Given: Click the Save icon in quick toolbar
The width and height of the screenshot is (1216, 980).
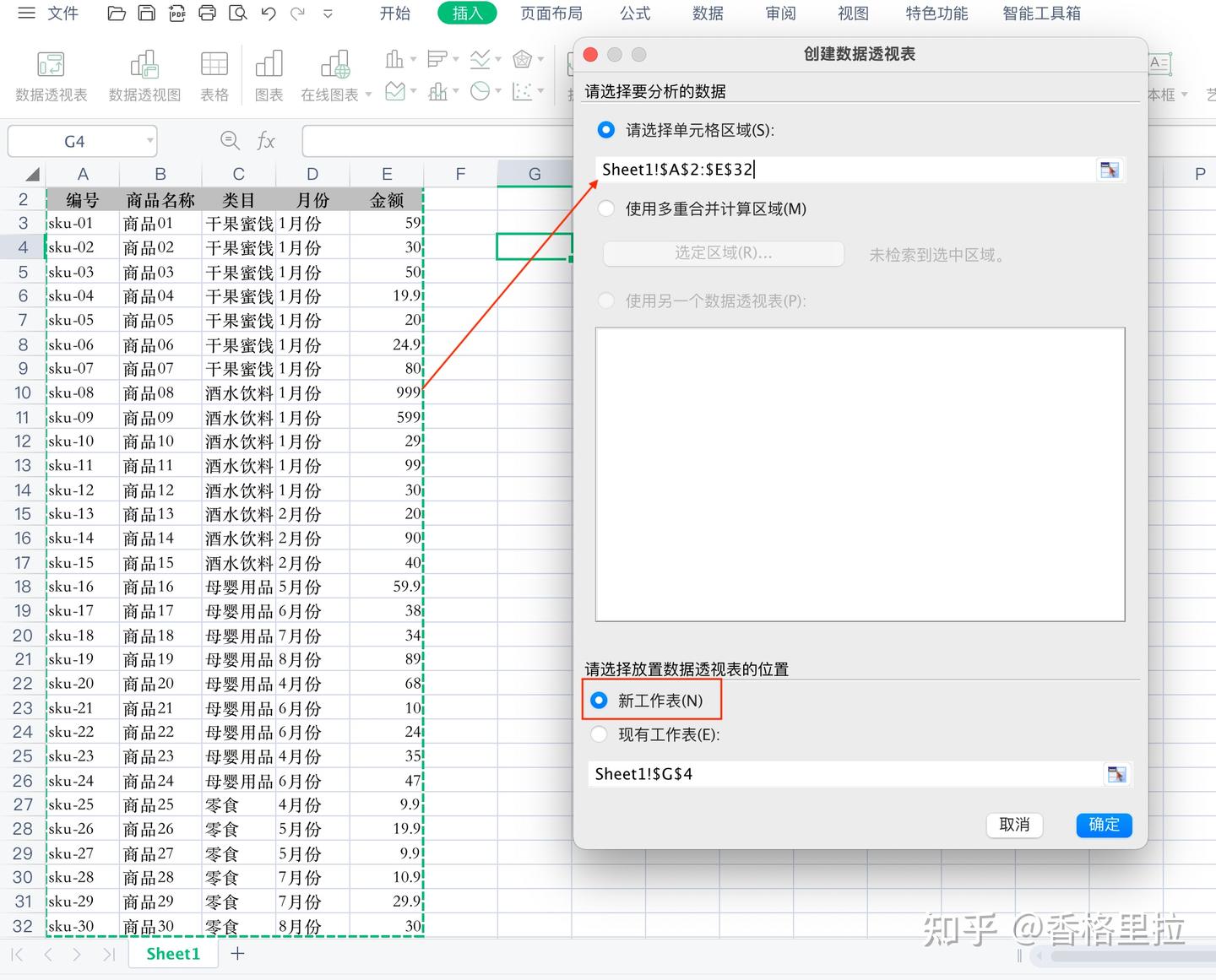Looking at the screenshot, I should (147, 14).
